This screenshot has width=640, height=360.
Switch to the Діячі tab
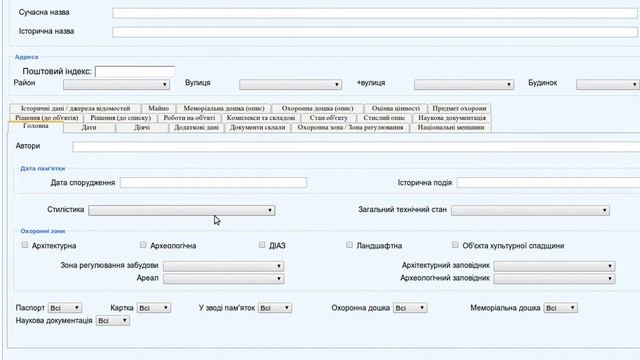click(x=142, y=127)
